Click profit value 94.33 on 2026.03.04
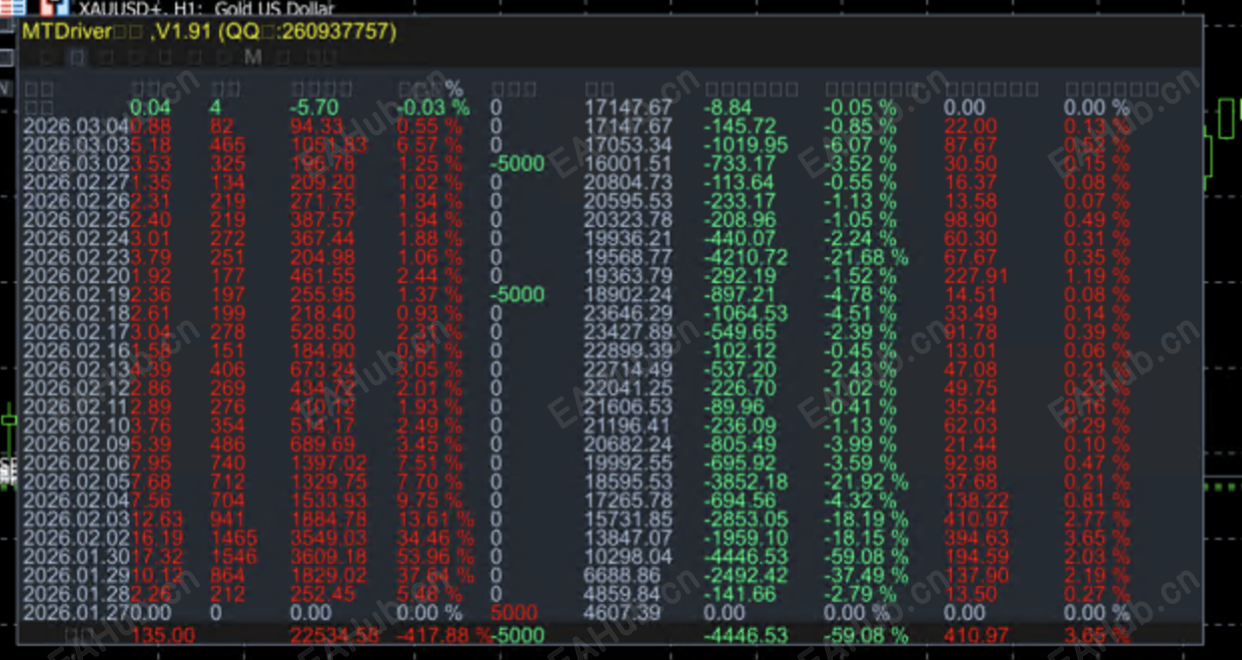Screen dimensions: 1242x660 coord(316,126)
